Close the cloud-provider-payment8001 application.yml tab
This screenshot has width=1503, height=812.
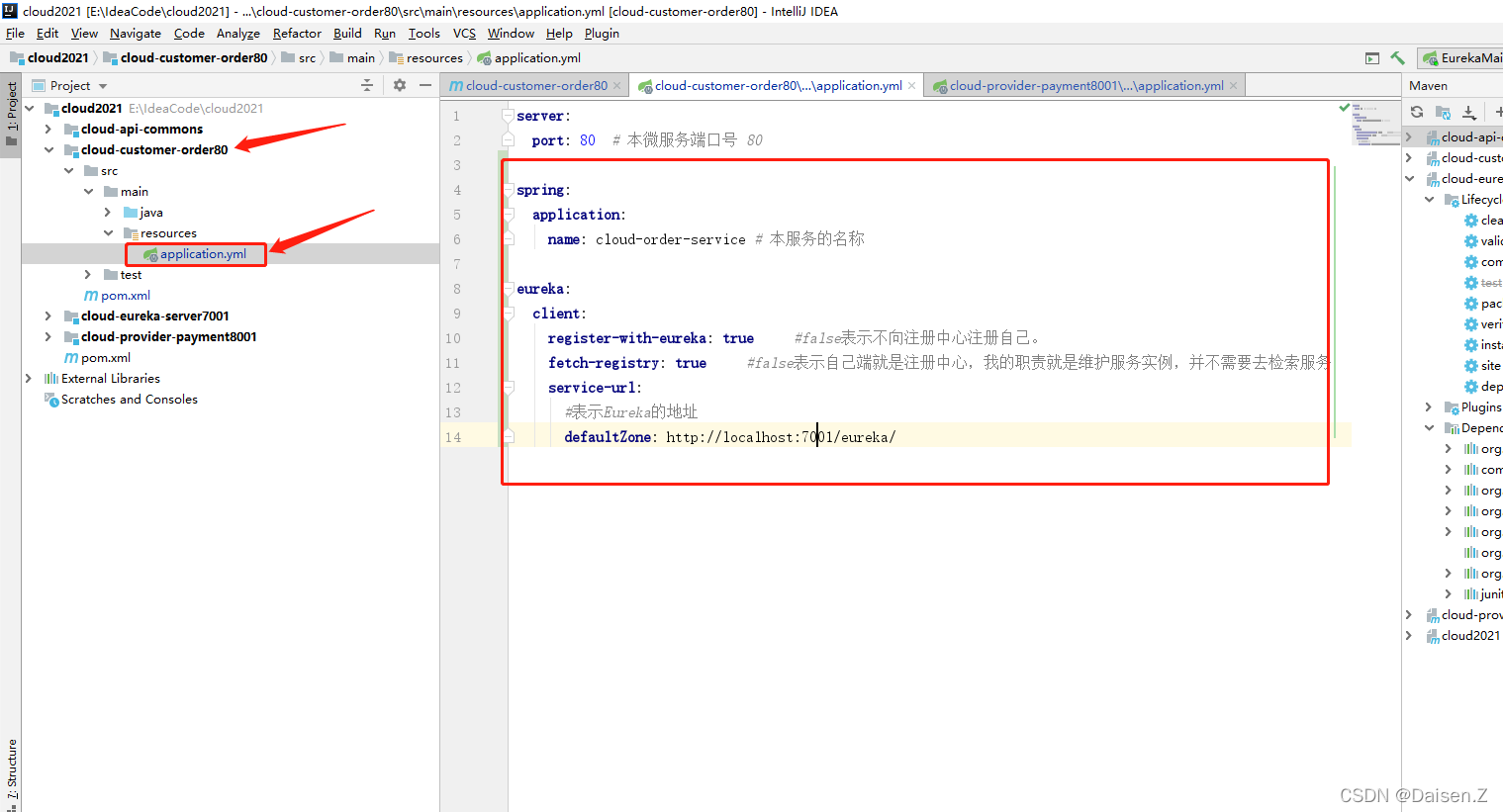(1233, 86)
